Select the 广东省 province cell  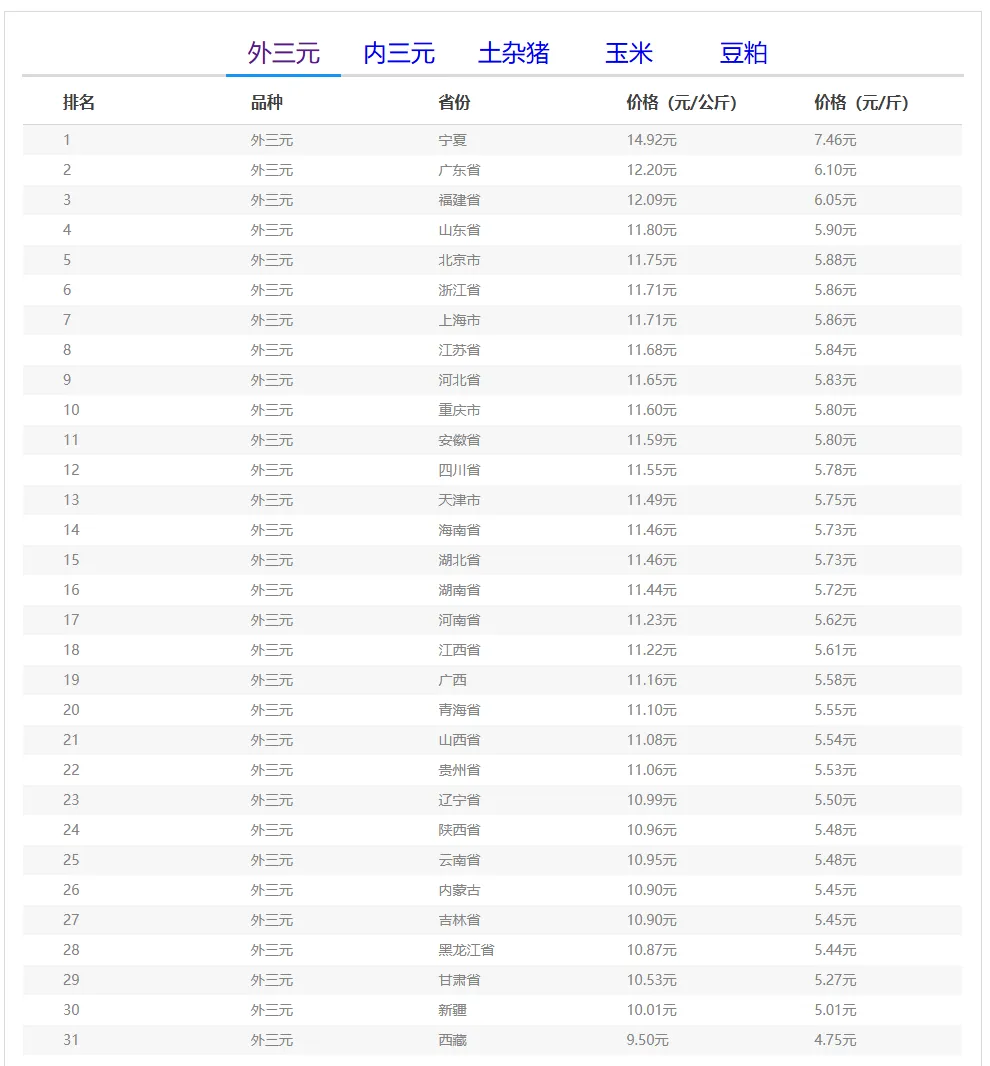[459, 170]
